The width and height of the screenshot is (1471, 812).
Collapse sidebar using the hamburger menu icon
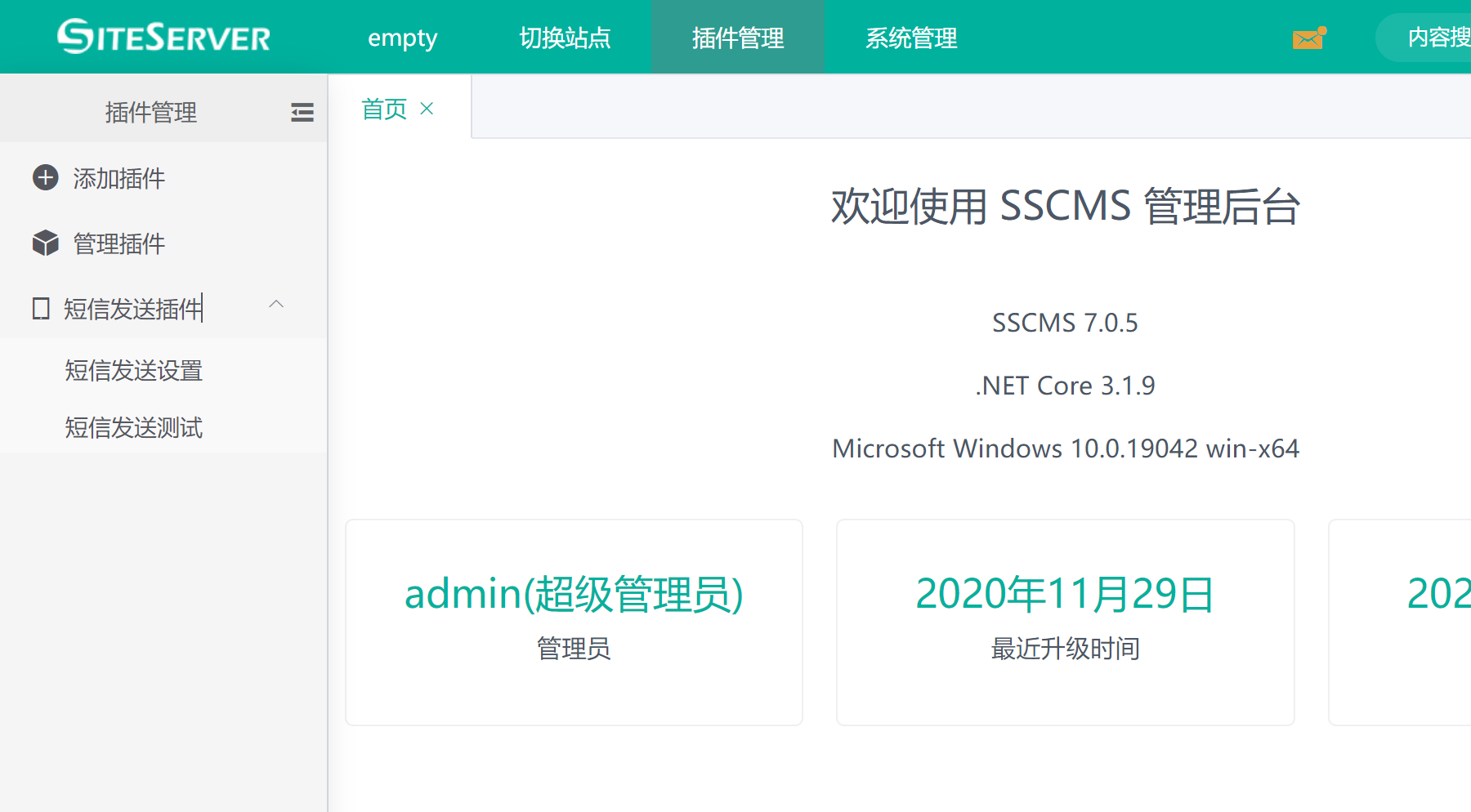302,112
